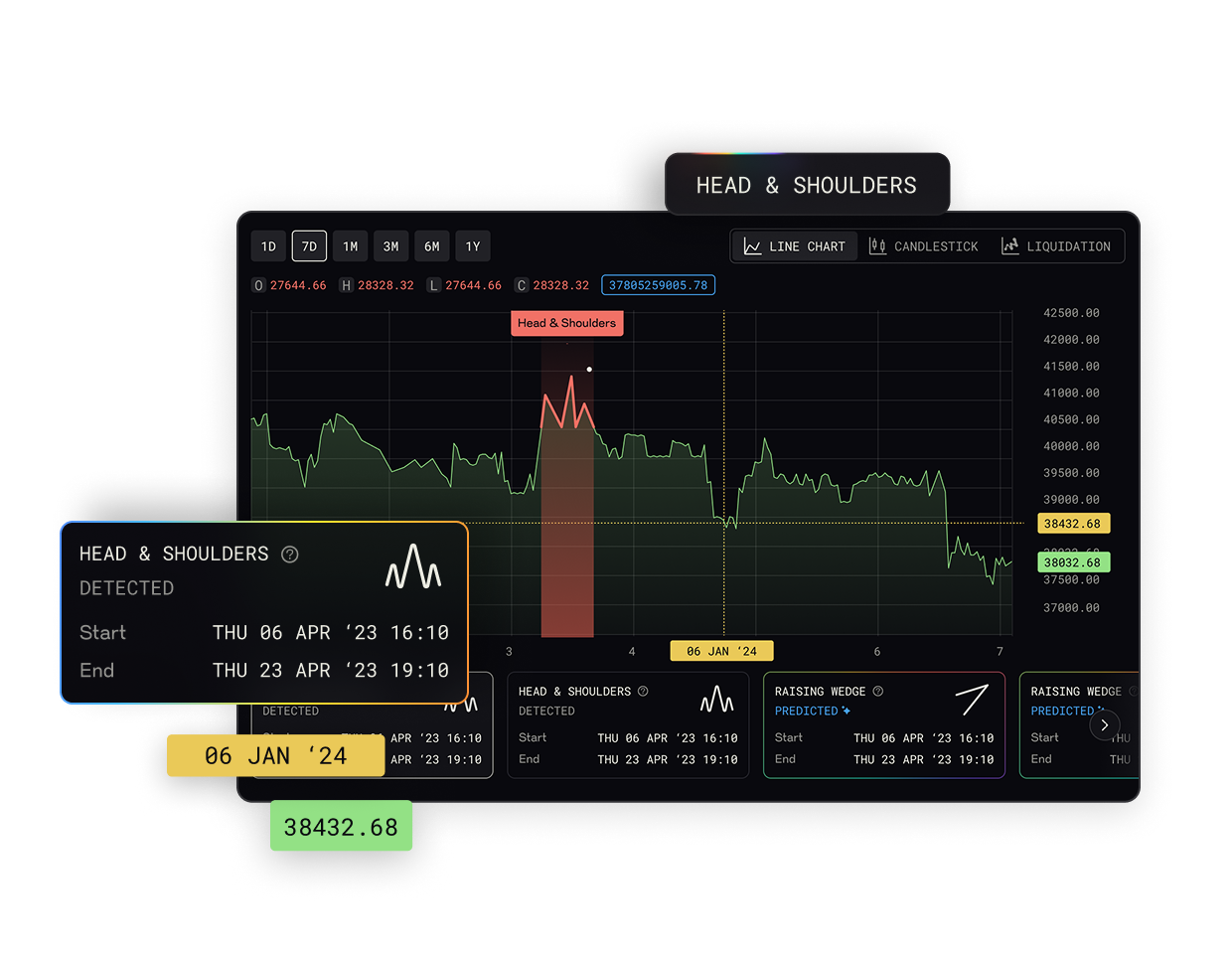Viewport: 1232px width, 954px height.
Task: Open help icon in large Head & Shoulders popup
Action: click(290, 555)
